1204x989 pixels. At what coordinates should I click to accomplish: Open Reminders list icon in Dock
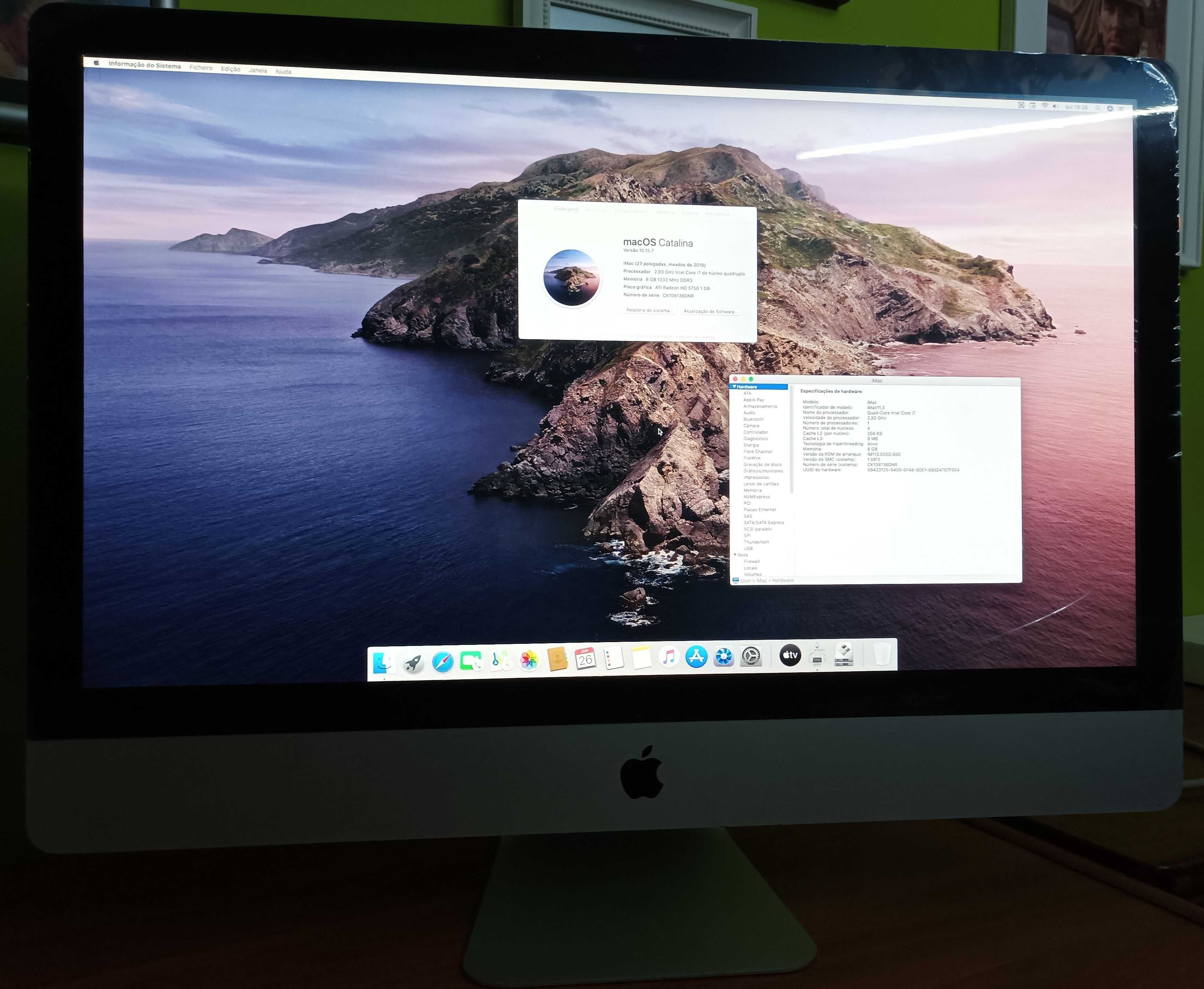613,658
